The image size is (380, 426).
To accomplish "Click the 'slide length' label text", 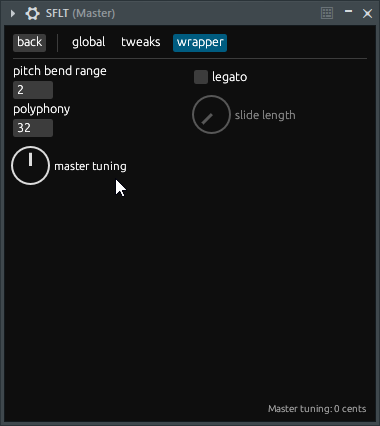I will click(x=265, y=115).
